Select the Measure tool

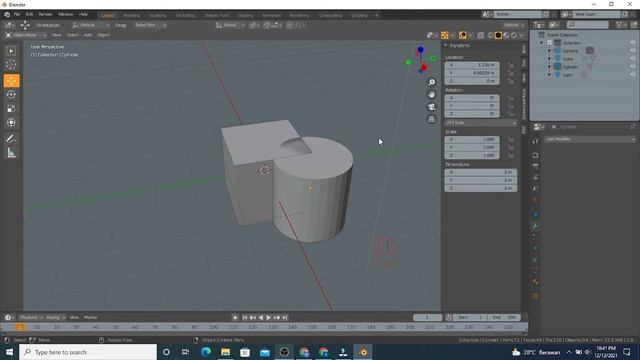[x=11, y=153]
